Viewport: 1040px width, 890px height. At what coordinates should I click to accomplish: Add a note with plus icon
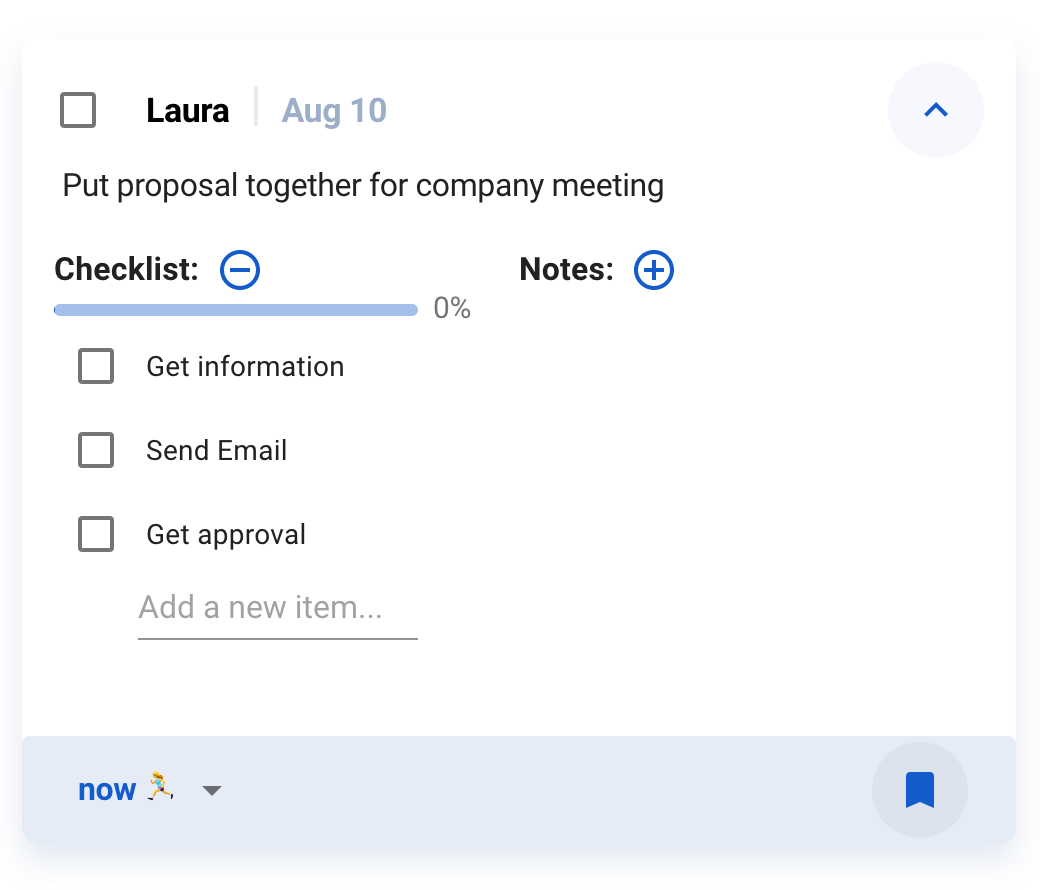[654, 270]
